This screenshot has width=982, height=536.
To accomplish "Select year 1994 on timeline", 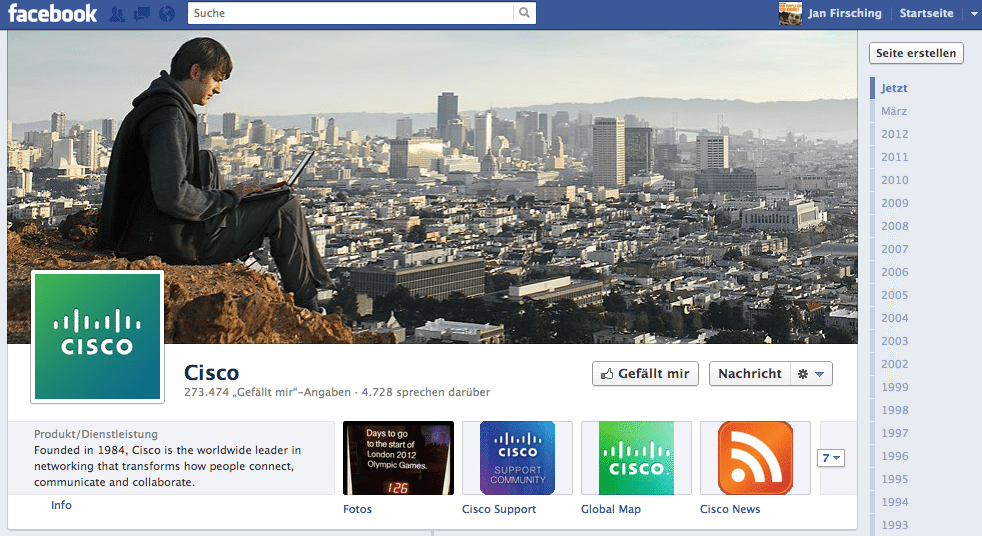I will [x=894, y=502].
